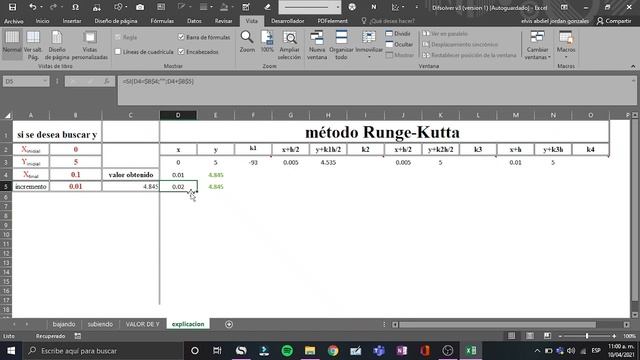Open File Explorer from the taskbar
The height and width of the screenshot is (360, 640).
310,351
